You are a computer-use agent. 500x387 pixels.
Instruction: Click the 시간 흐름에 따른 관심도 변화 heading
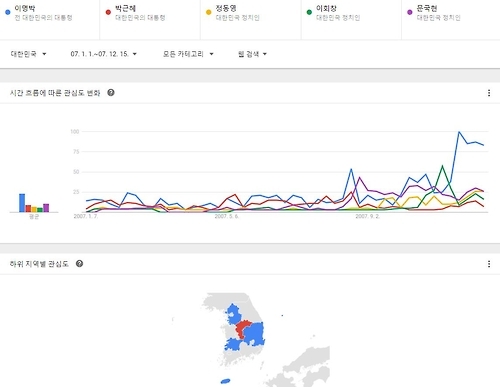55,93
